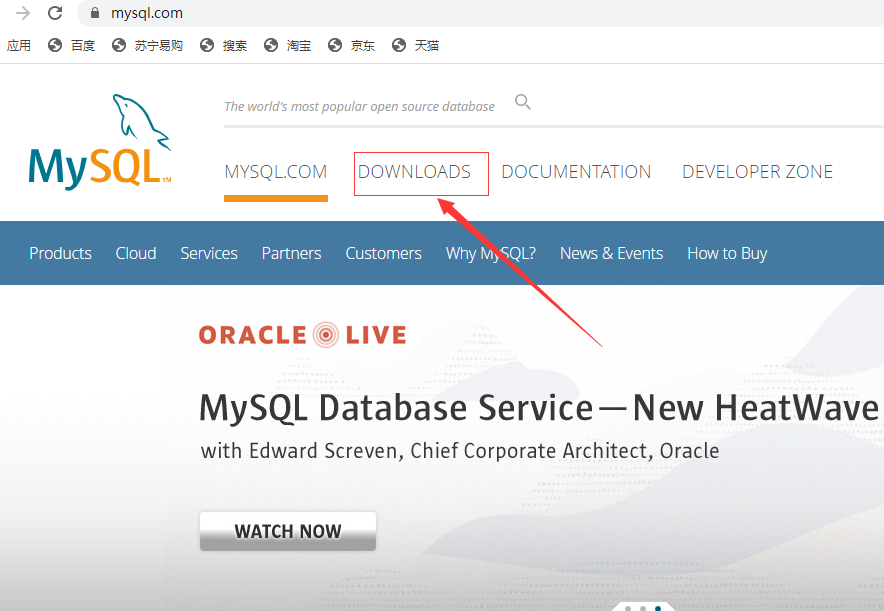This screenshot has width=884, height=611.
Task: Open the 淘宝 bookmark
Action: coord(288,45)
